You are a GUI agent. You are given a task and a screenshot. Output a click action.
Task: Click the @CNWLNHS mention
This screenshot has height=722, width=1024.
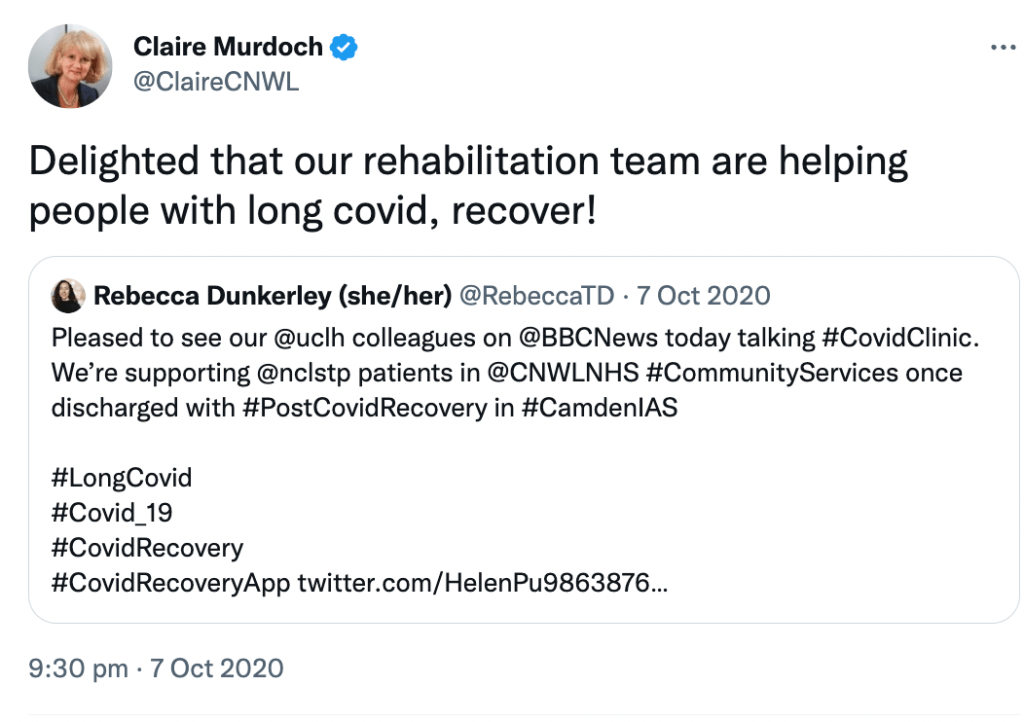(537, 374)
